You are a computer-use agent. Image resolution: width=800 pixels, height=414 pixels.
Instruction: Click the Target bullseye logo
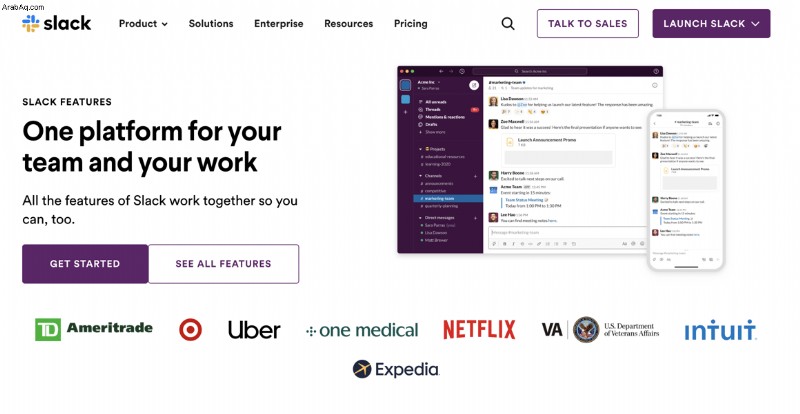tap(190, 330)
